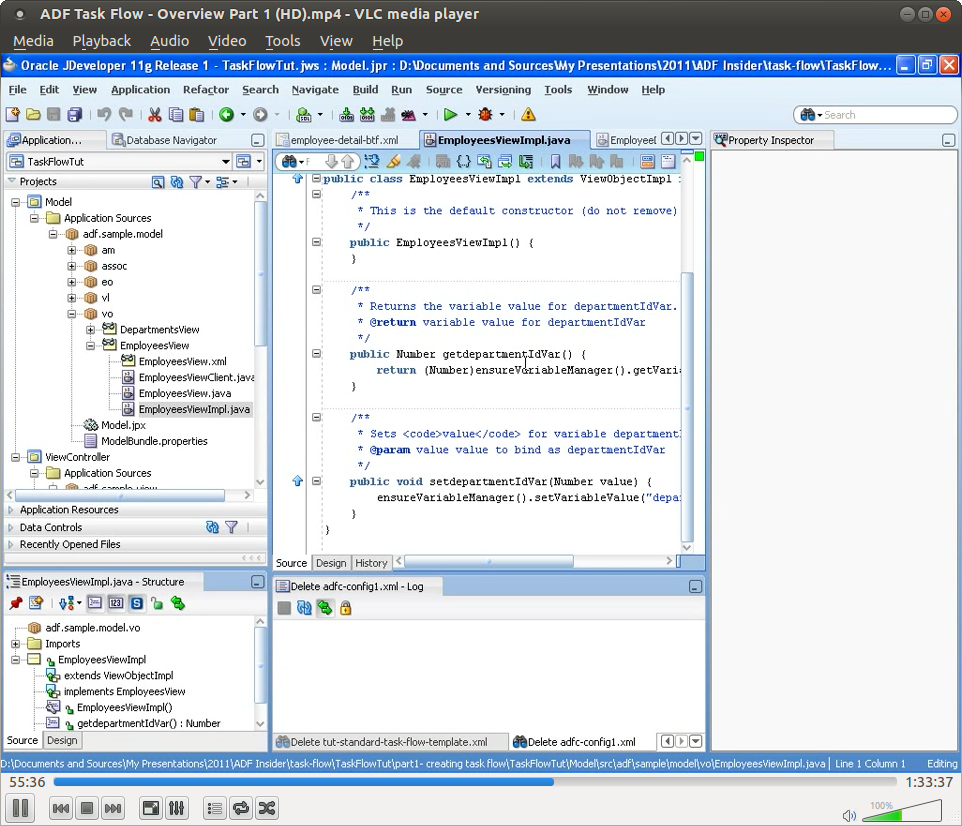Switch the editor to the Design view button

tap(330, 563)
